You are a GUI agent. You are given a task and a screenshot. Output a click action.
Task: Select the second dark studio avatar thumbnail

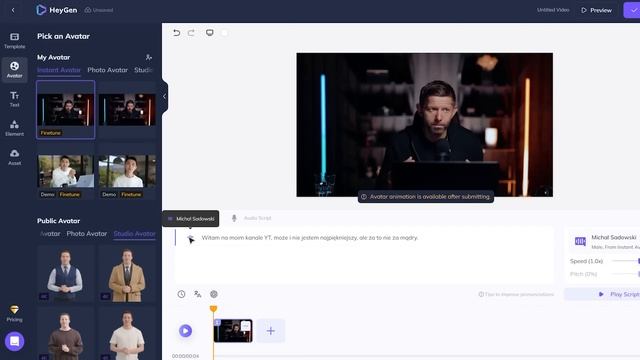tap(127, 110)
